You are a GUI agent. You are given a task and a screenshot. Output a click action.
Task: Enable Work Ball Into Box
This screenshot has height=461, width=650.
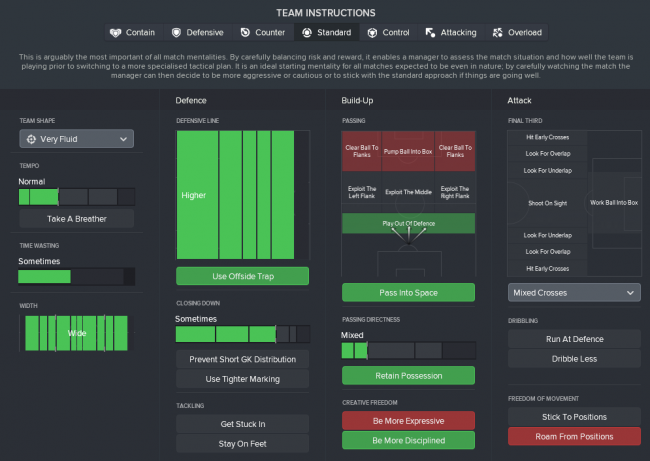point(616,203)
